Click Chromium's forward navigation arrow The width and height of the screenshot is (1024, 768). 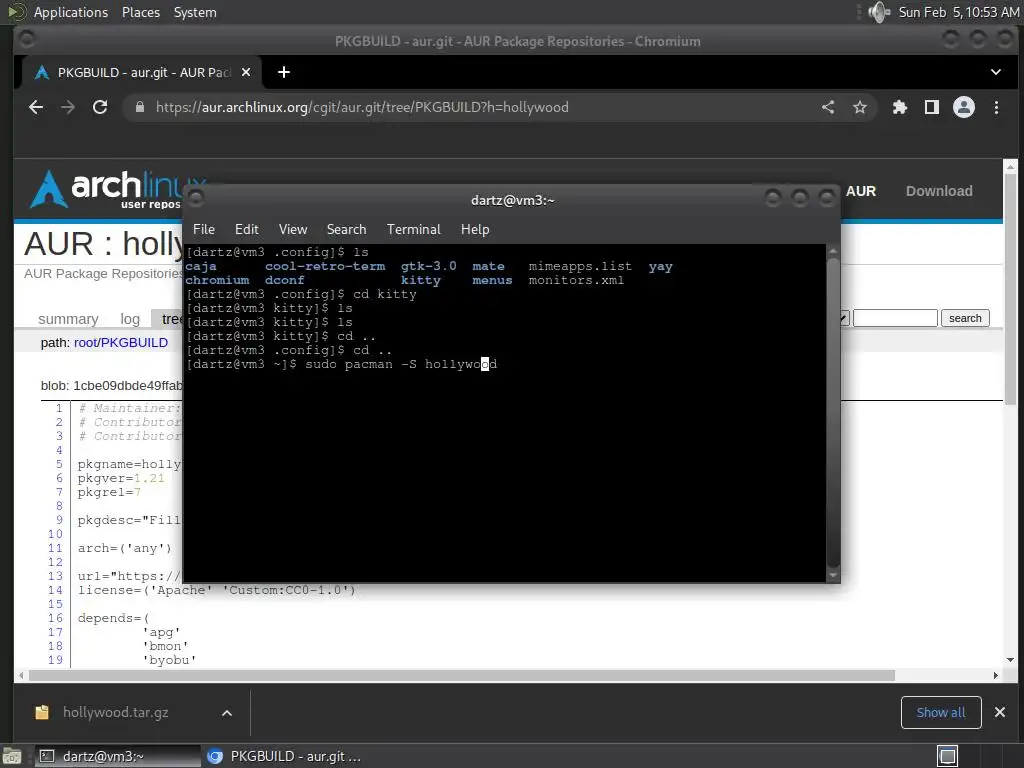coord(68,107)
